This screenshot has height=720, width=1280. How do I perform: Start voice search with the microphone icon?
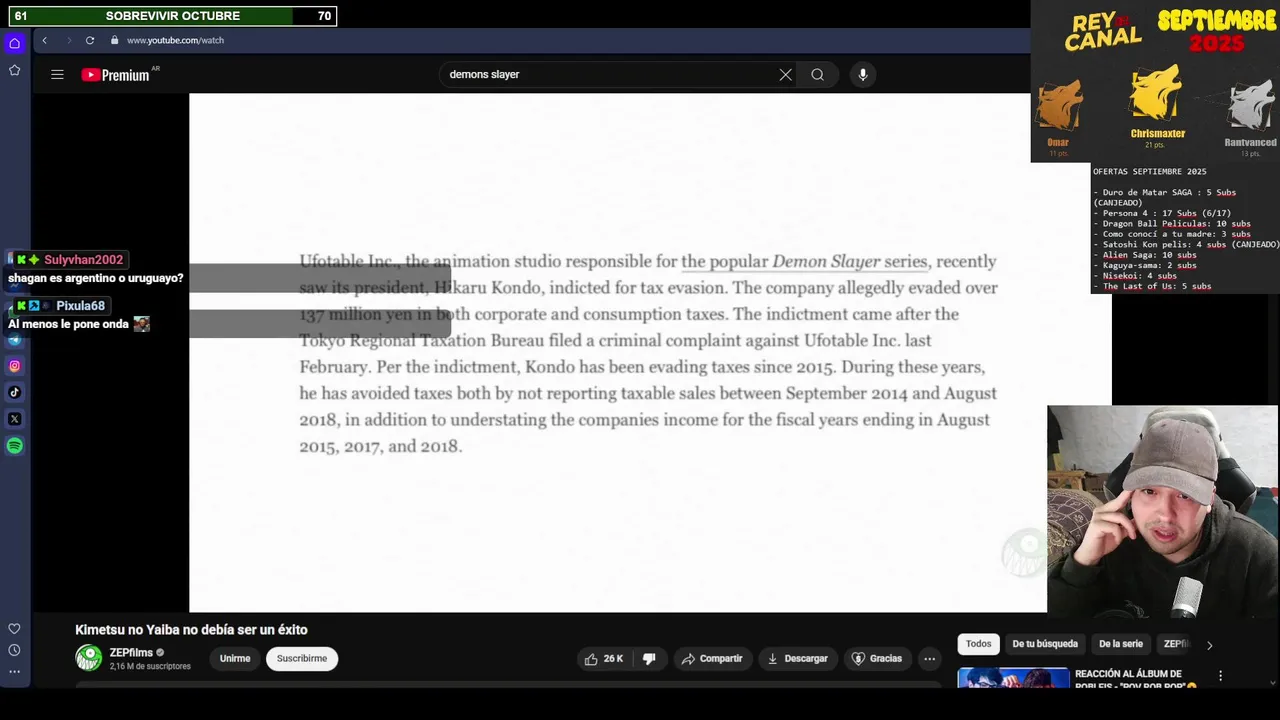863,74
